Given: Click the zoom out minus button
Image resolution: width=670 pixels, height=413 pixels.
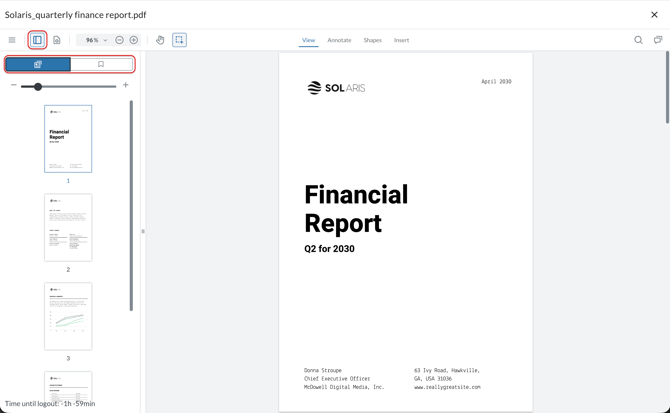Looking at the screenshot, I should pyautogui.click(x=120, y=40).
